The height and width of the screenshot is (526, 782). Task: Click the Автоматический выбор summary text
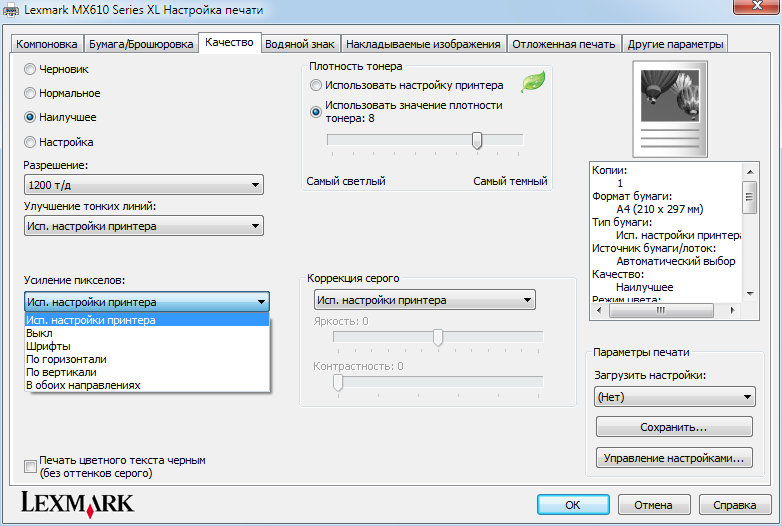[x=675, y=261]
